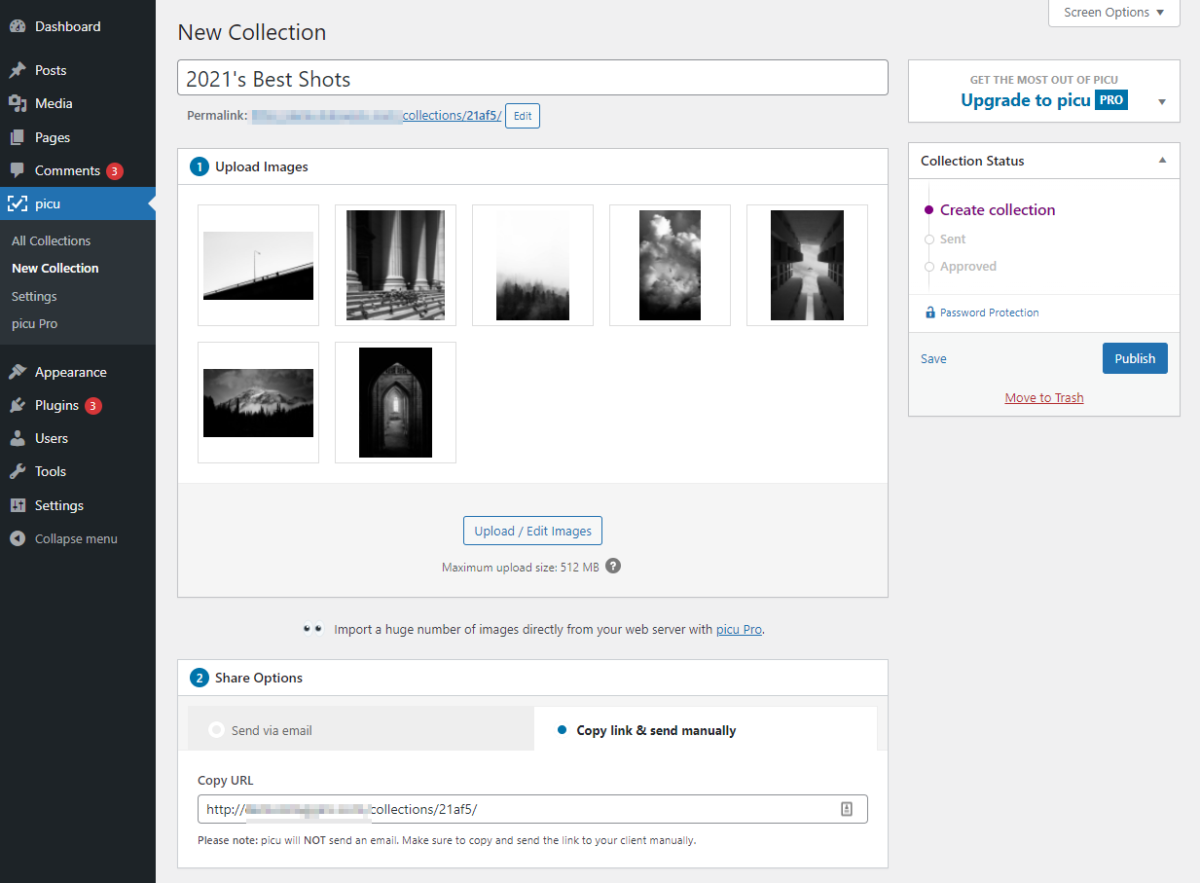Select the clouds thumbnail
Viewport: 1200px width, 883px height.
tap(670, 266)
